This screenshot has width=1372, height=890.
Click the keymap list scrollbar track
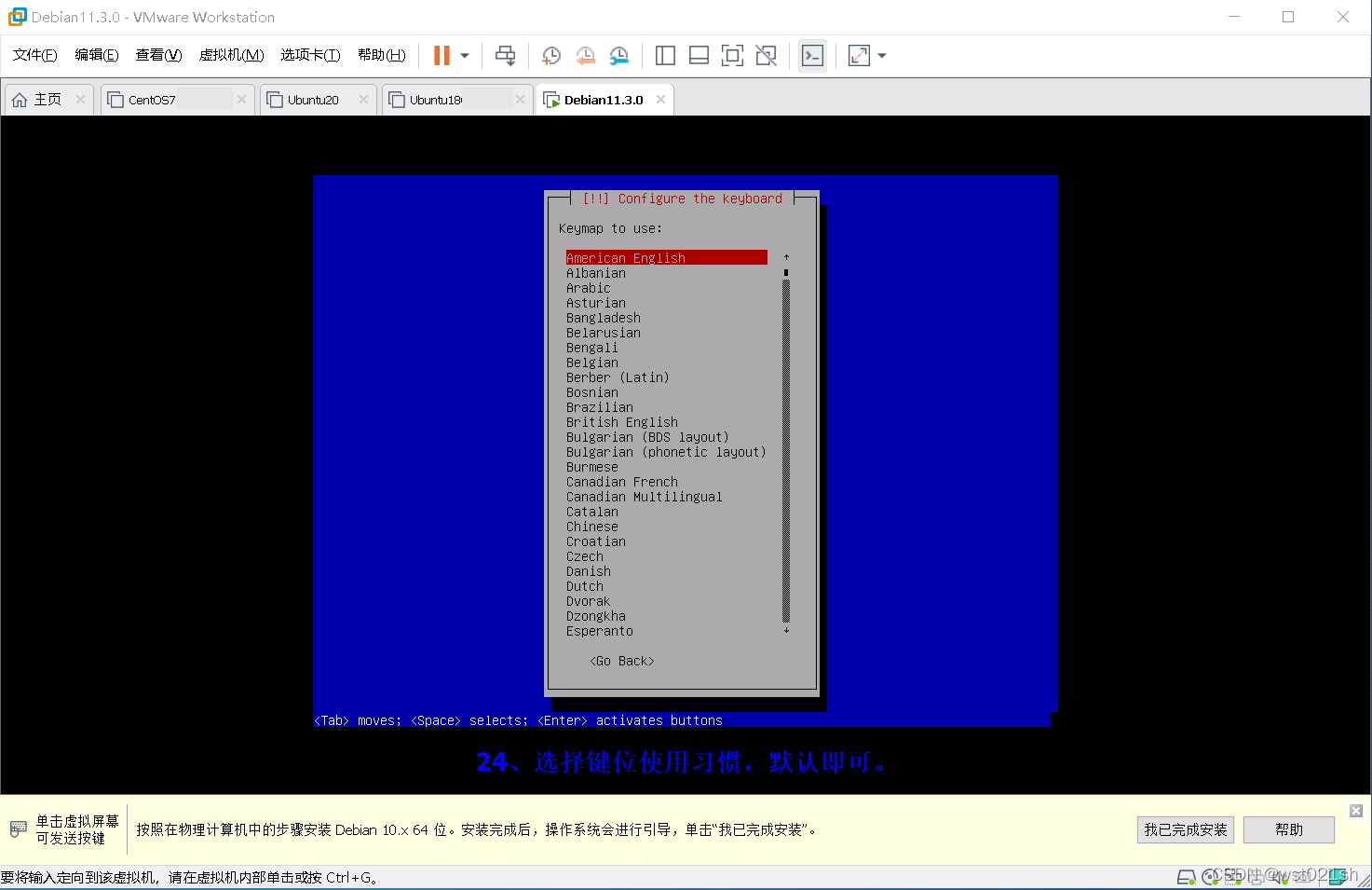(786, 450)
